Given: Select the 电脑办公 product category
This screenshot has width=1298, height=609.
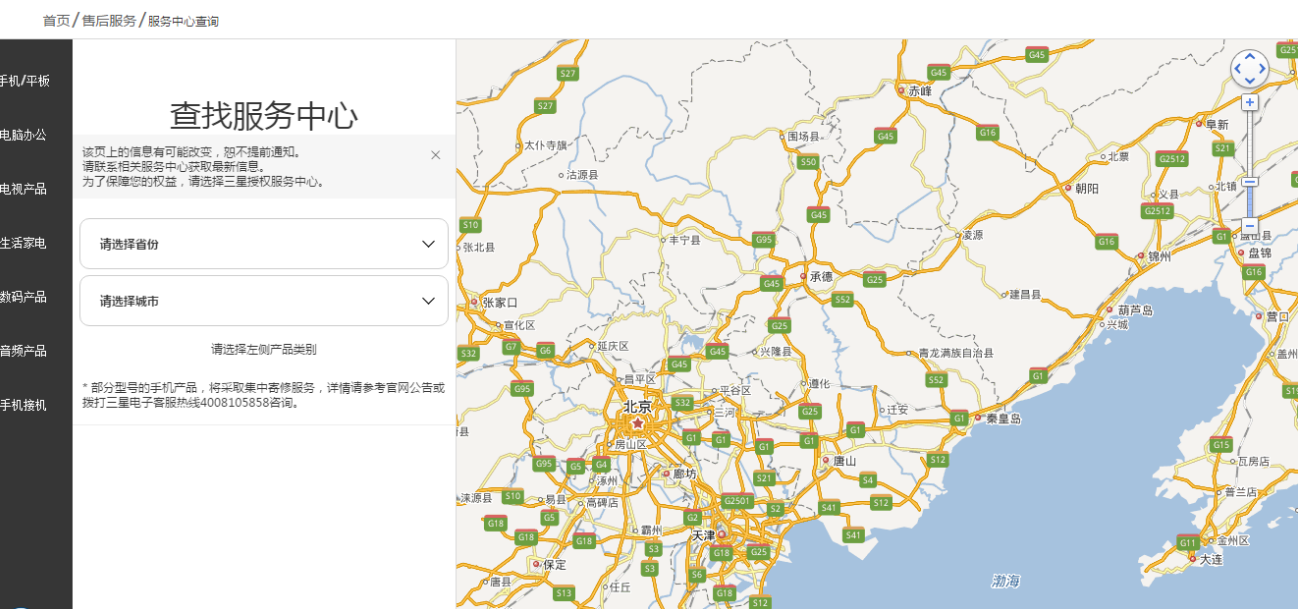Looking at the screenshot, I should (x=22, y=135).
